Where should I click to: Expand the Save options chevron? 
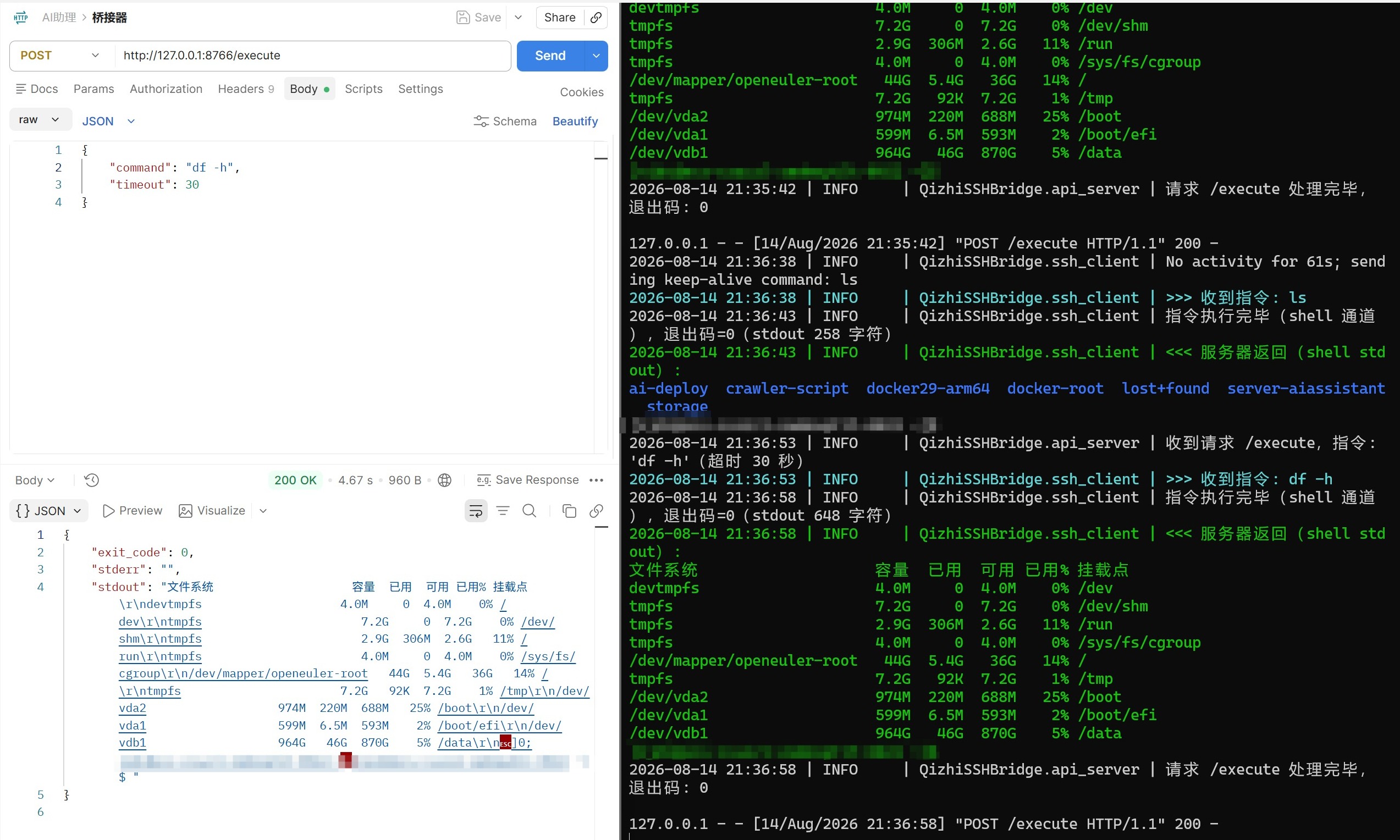[x=518, y=18]
